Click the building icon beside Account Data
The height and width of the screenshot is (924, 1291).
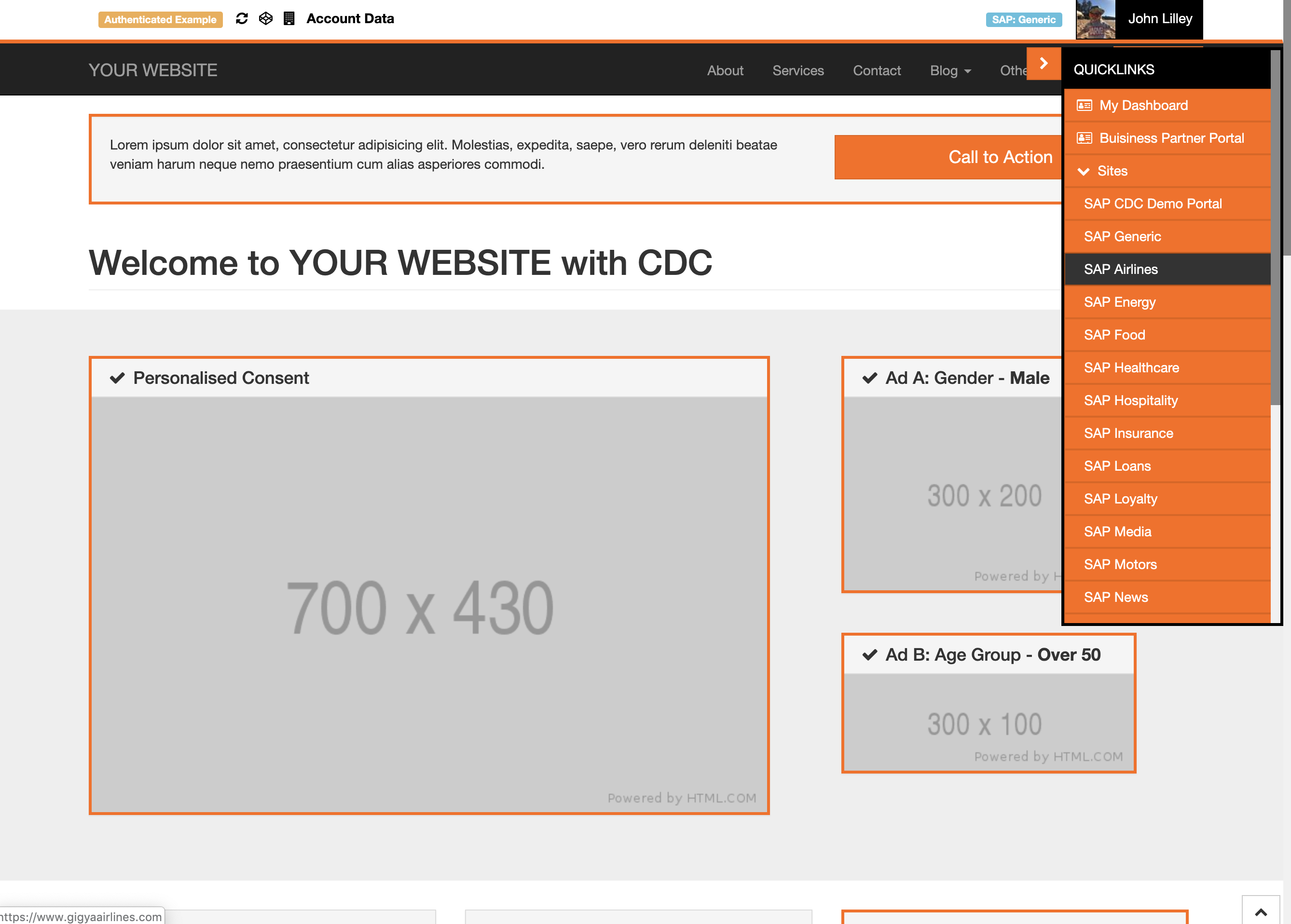coord(289,19)
